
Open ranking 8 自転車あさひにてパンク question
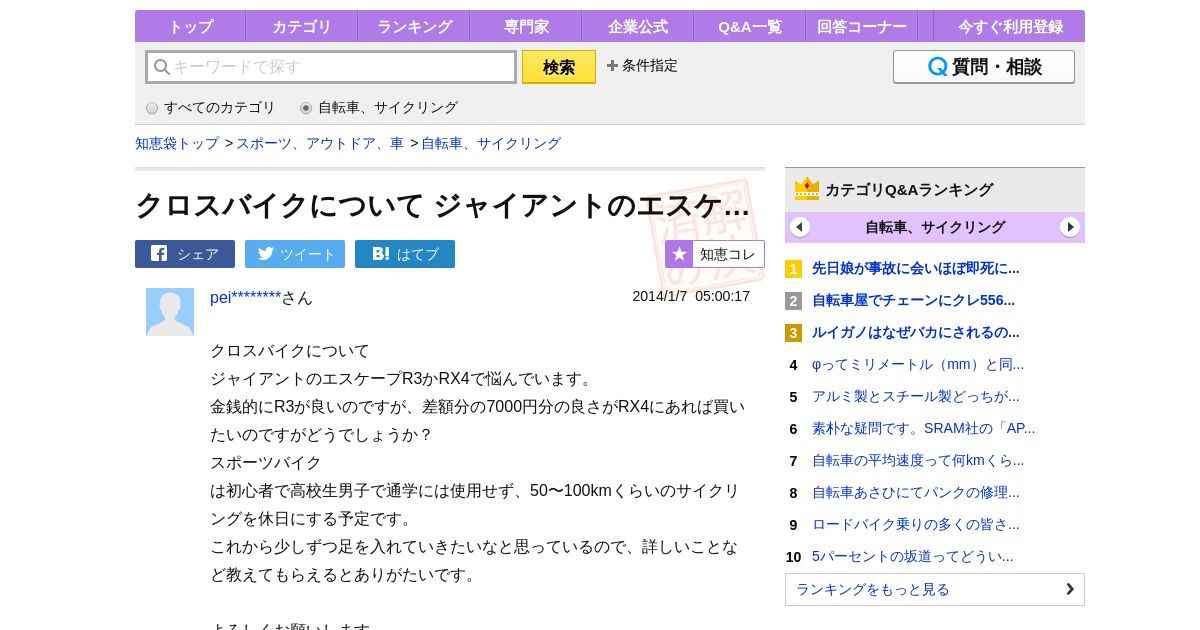coord(916,492)
